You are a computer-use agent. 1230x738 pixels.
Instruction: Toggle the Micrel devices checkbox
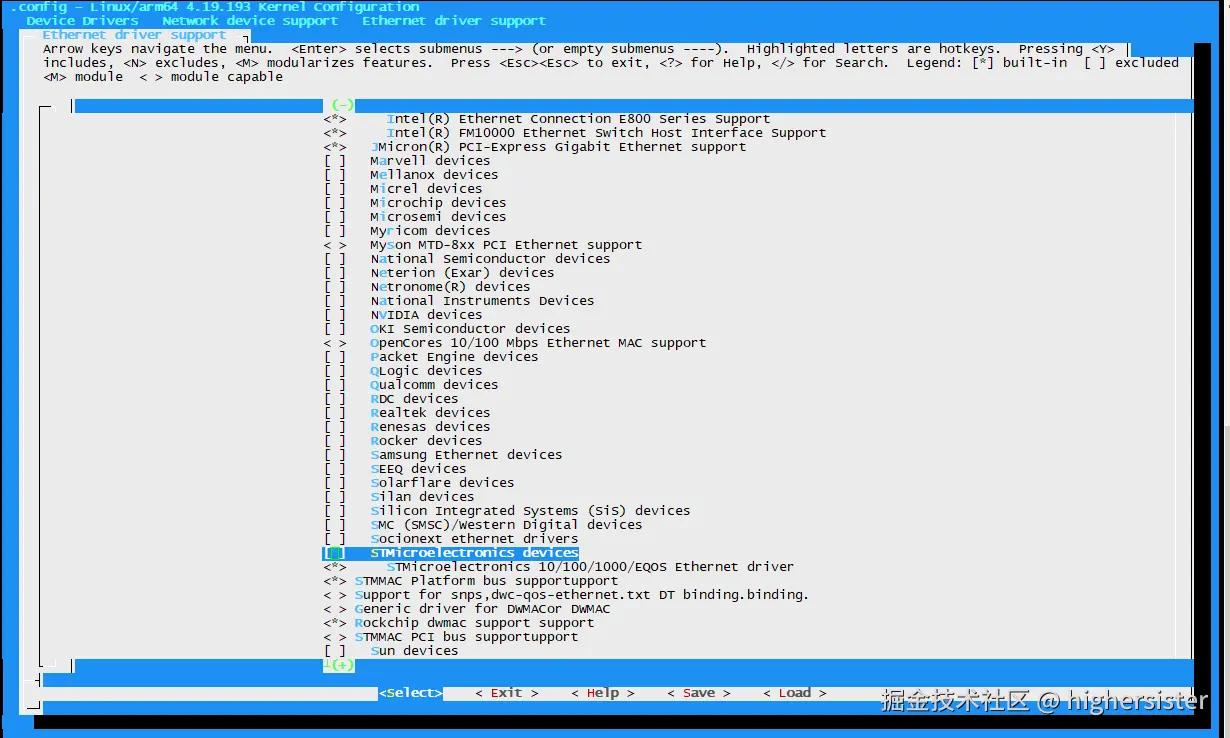(x=335, y=188)
